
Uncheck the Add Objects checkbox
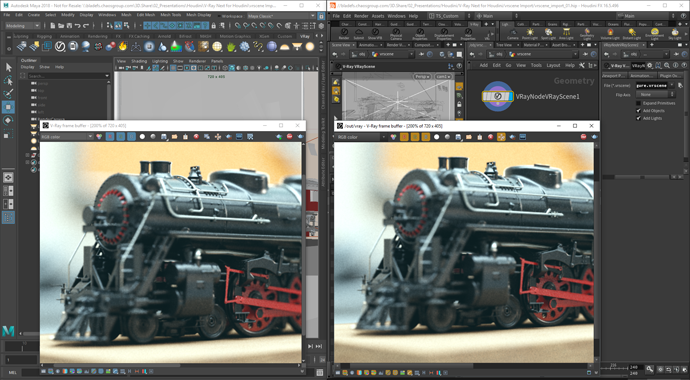(638, 110)
